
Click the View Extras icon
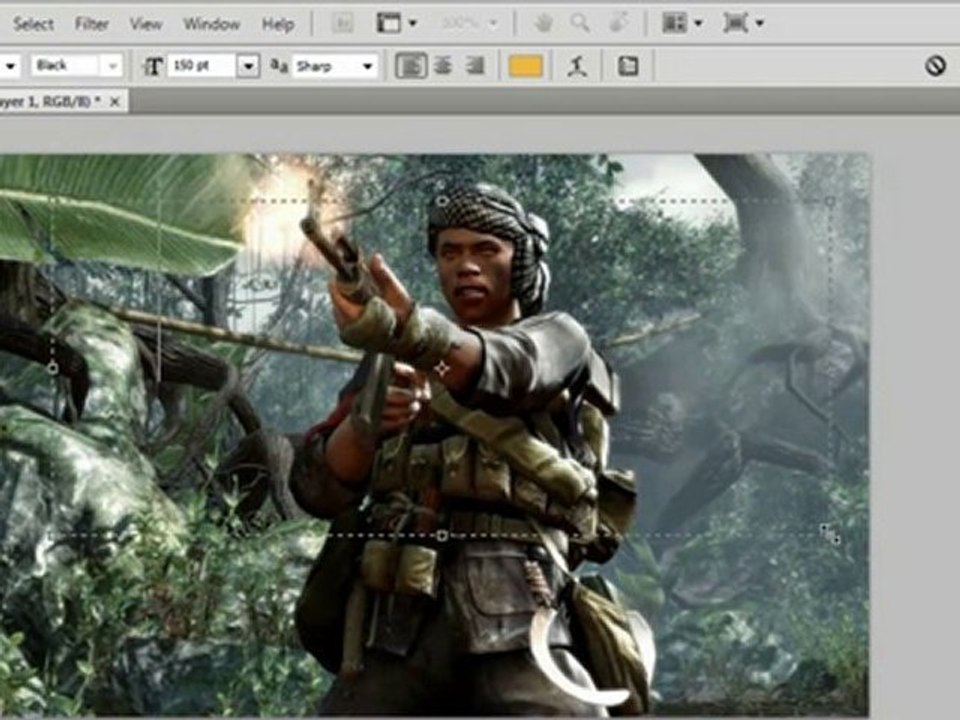(388, 23)
